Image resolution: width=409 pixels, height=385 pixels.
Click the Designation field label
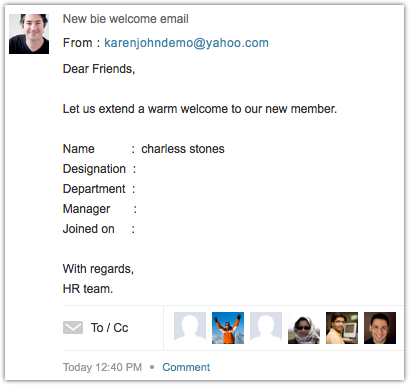click(x=94, y=169)
